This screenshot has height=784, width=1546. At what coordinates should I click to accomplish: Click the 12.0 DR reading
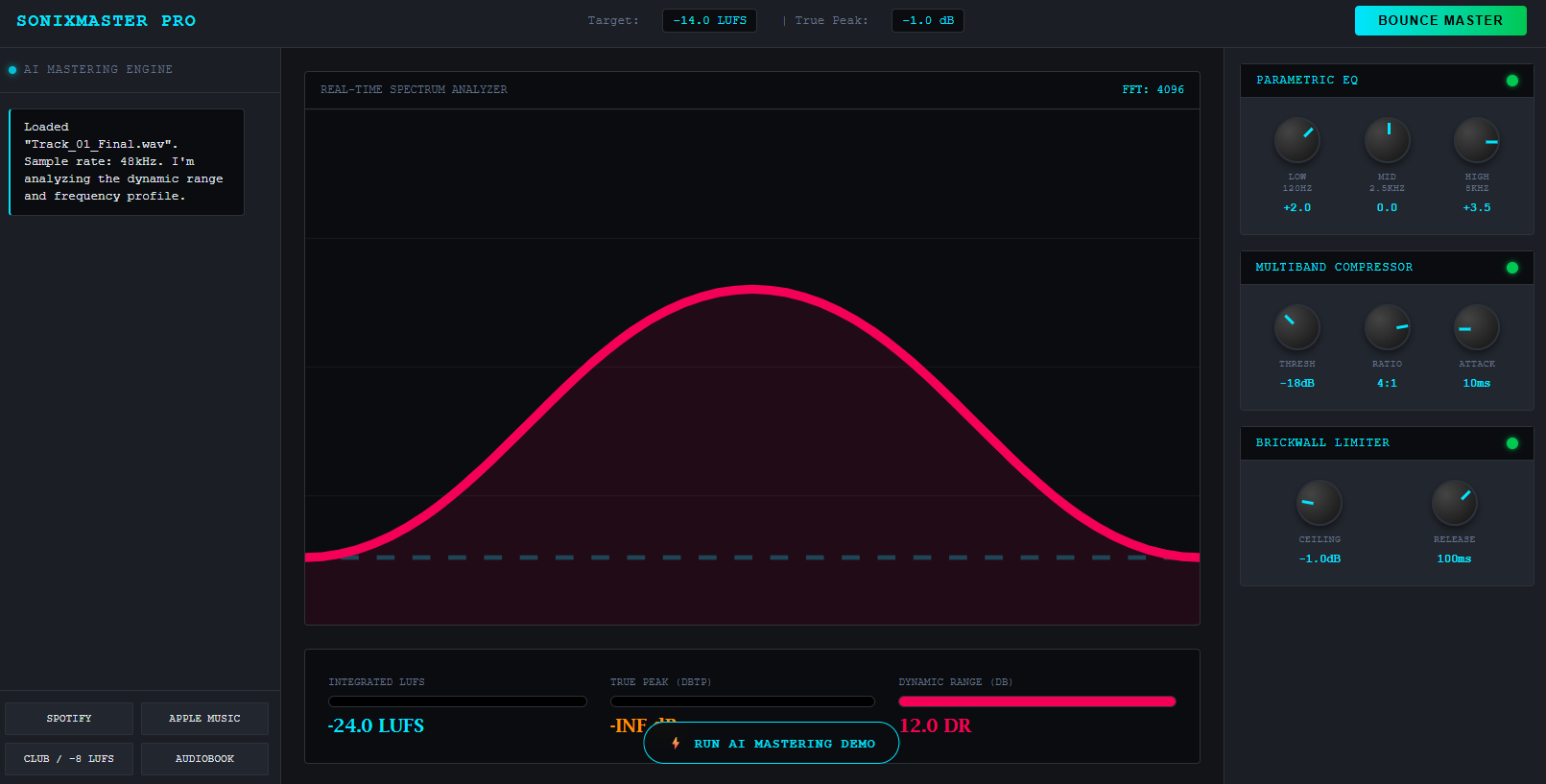936,726
